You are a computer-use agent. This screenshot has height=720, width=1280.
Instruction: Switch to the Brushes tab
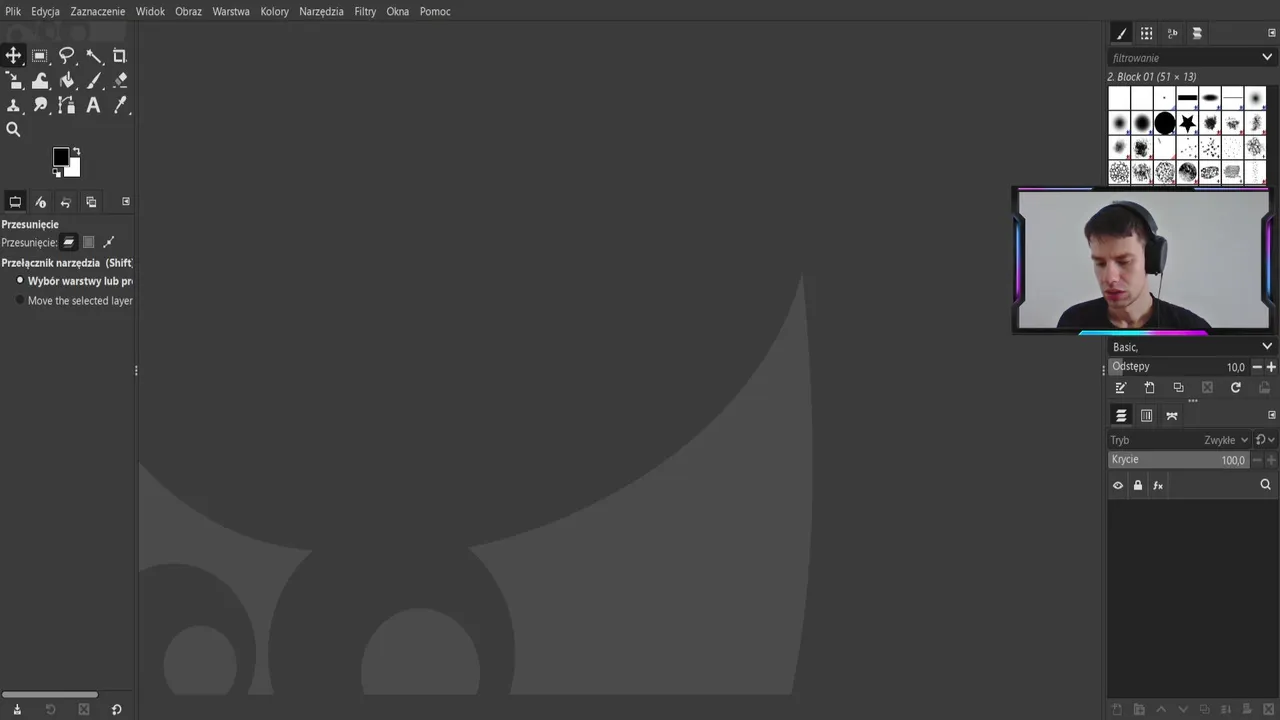[x=1121, y=33]
